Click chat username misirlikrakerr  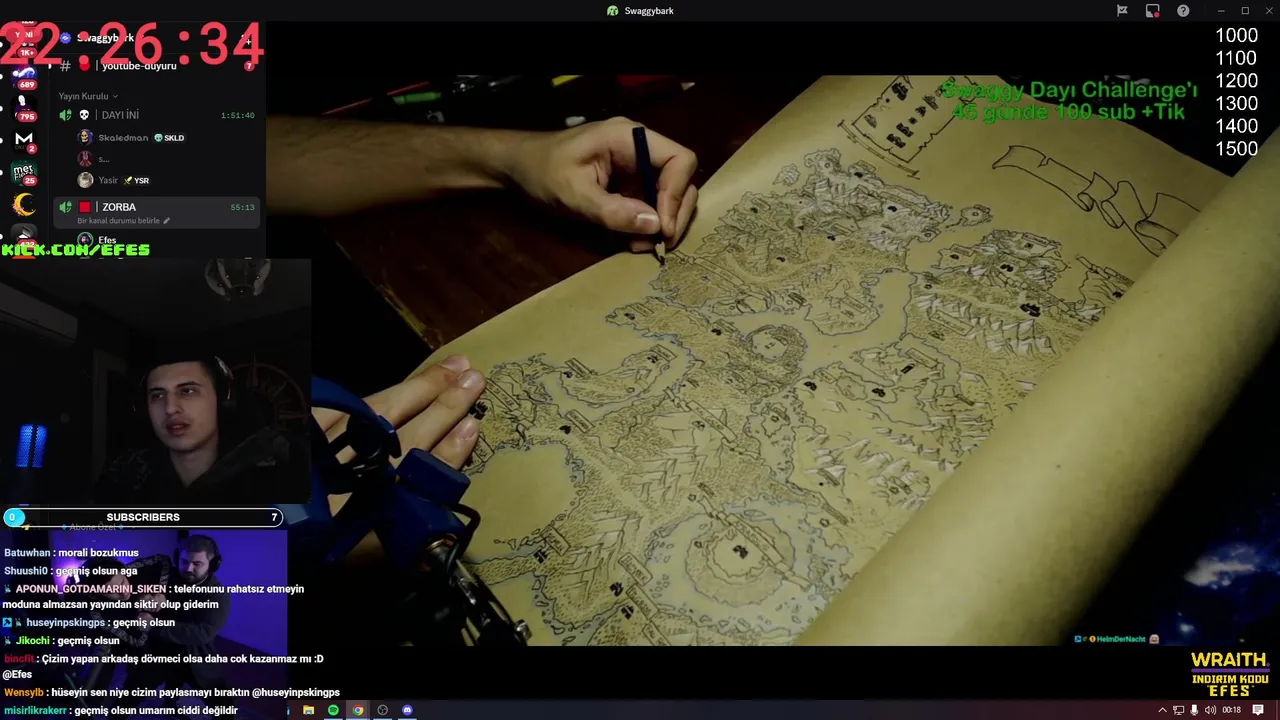(x=35, y=711)
